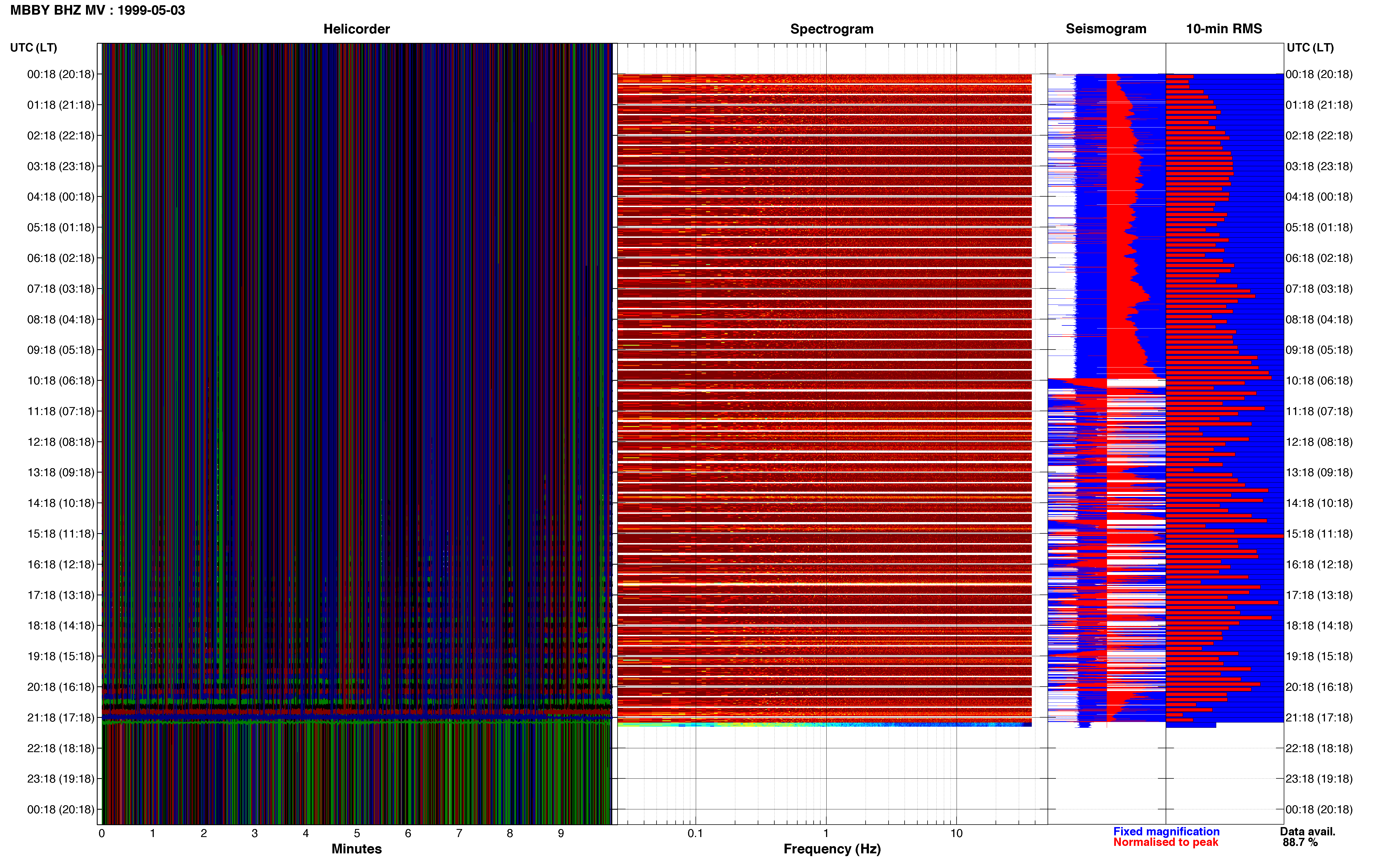Click the Helicorder panel heading
Viewport: 1388px width, 868px height.
356,29
